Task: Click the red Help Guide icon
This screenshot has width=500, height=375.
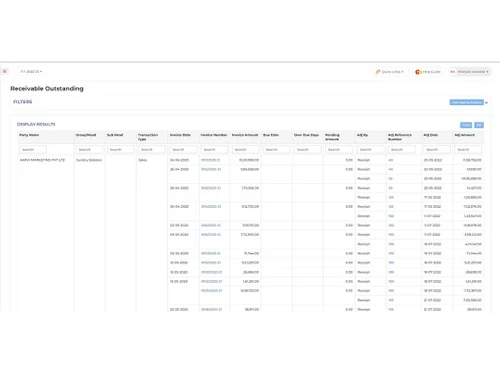Action: click(418, 72)
